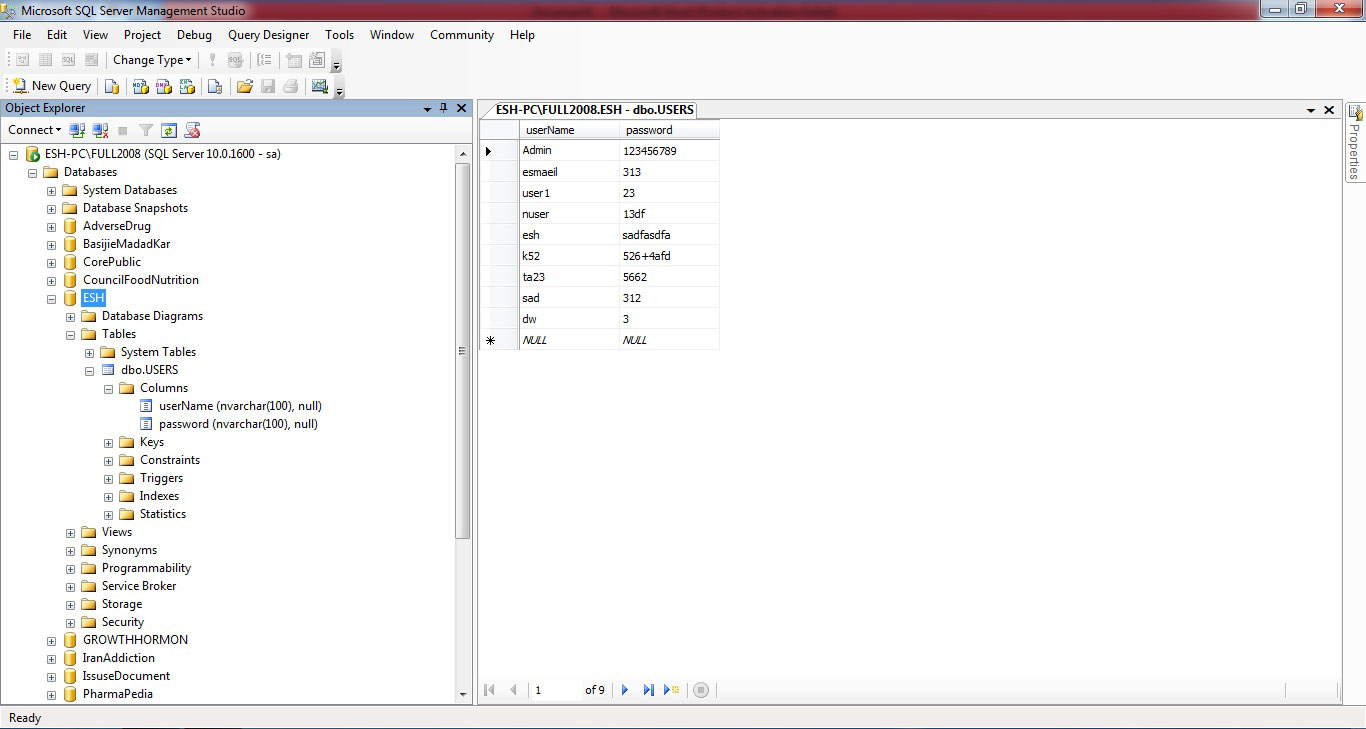Image resolution: width=1366 pixels, height=729 pixels.
Task: Expand AdverseDrug database node
Action: coord(51,226)
